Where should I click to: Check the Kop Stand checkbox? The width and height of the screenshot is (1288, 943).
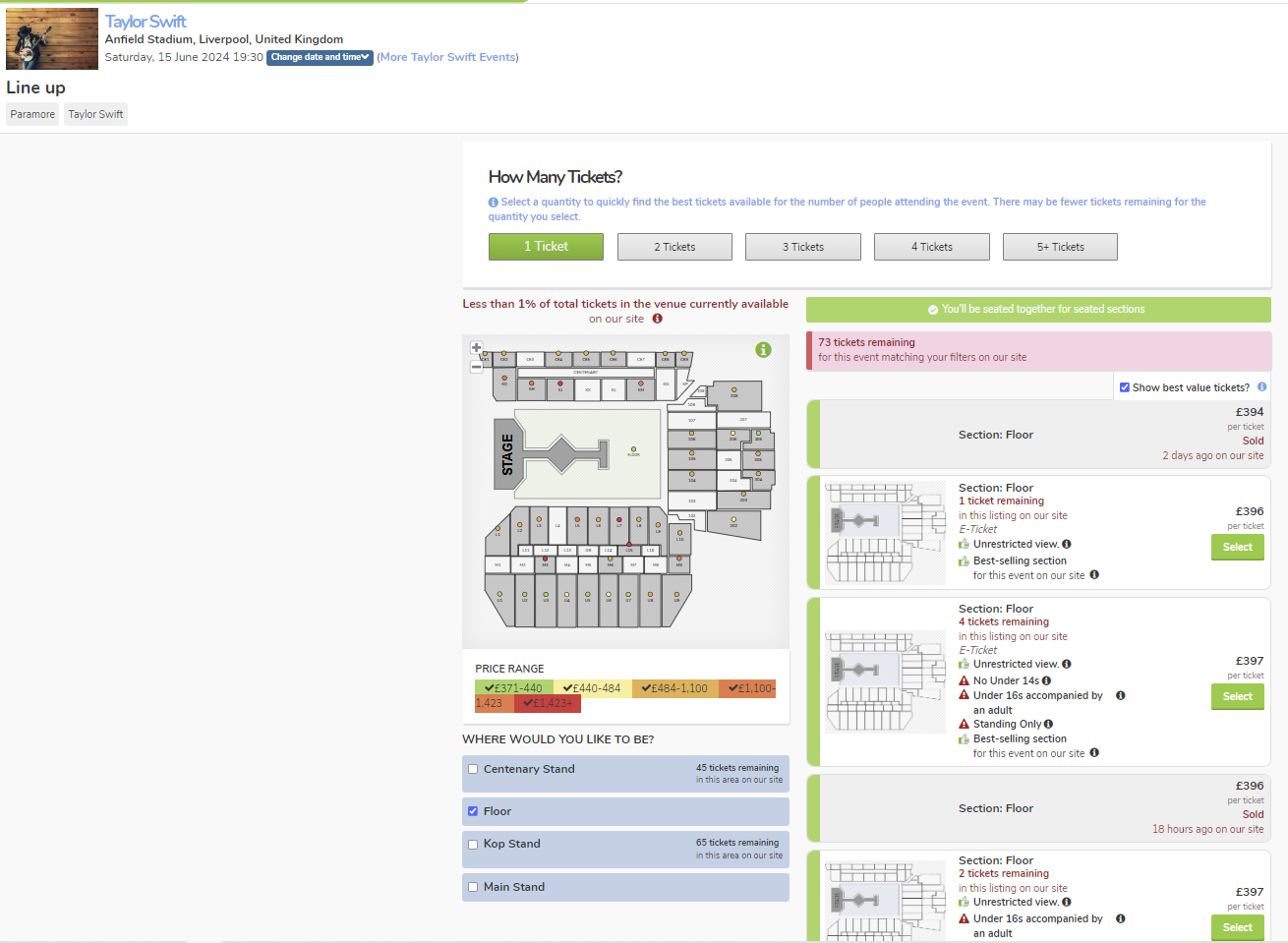473,844
